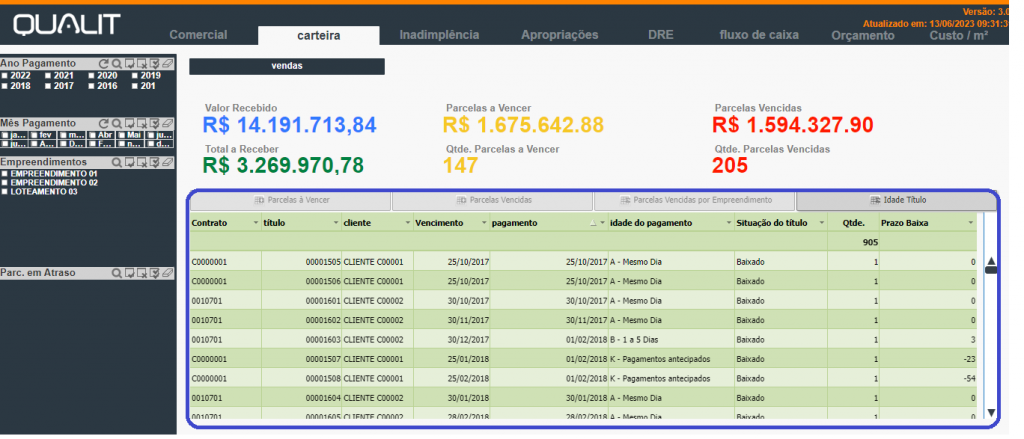Clear Ano Pagamento filter with eraser icon
This screenshot has width=1024, height=439.
[x=168, y=64]
